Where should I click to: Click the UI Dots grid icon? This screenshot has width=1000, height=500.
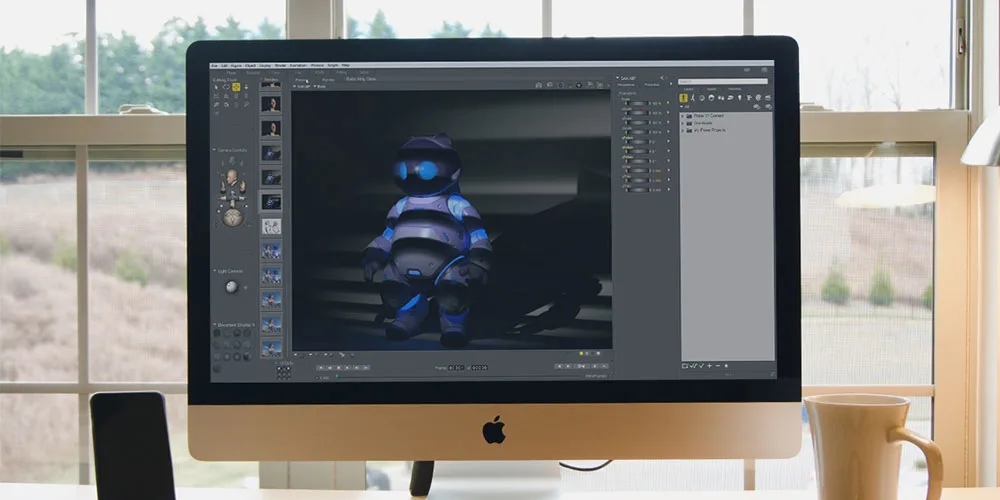pyautogui.click(x=283, y=371)
